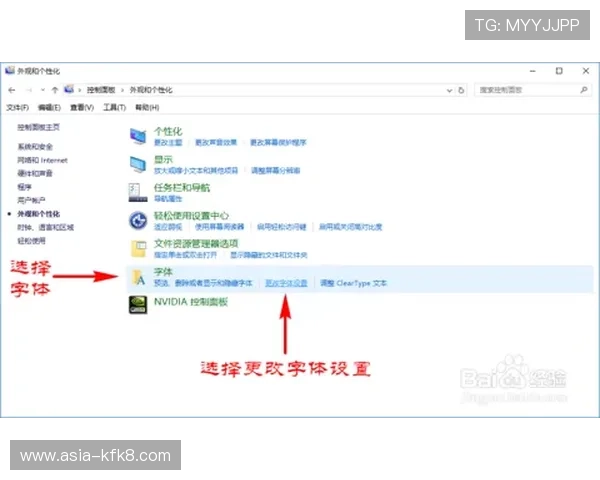Go back with the back arrow

[x=11, y=90]
